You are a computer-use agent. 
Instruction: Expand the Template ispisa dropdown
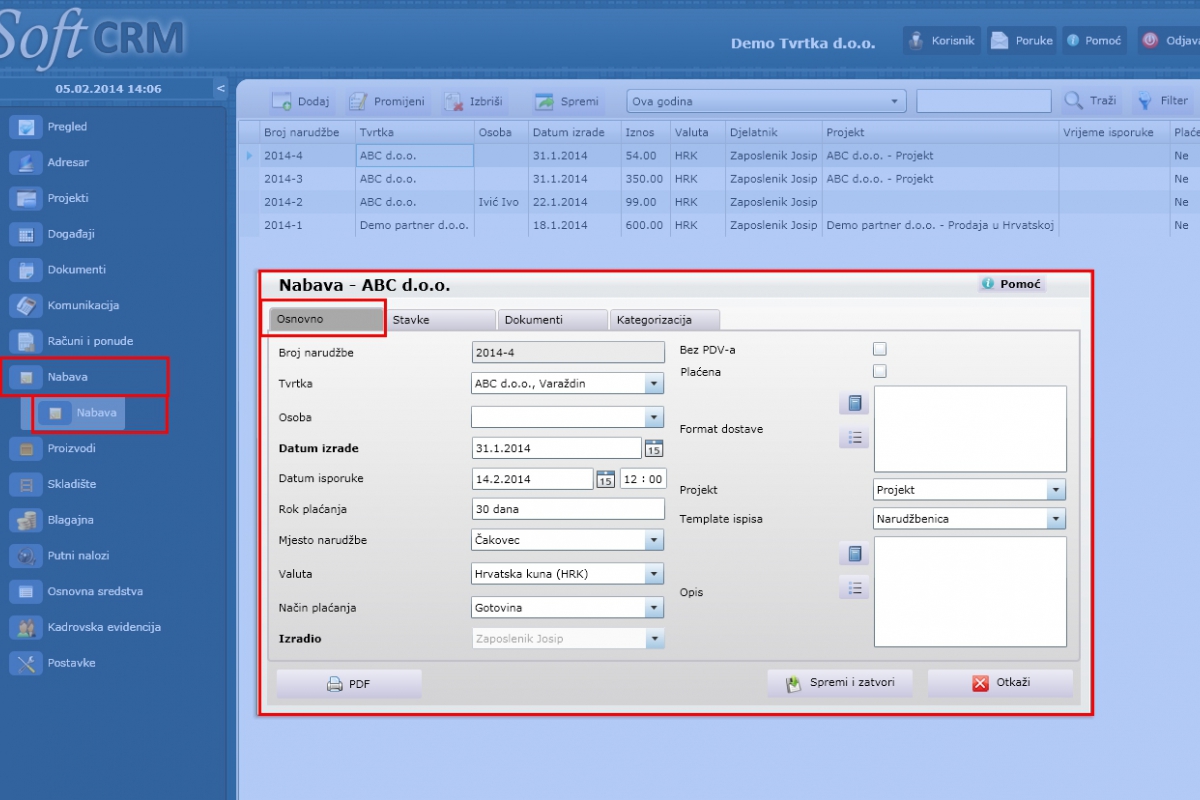click(1056, 519)
